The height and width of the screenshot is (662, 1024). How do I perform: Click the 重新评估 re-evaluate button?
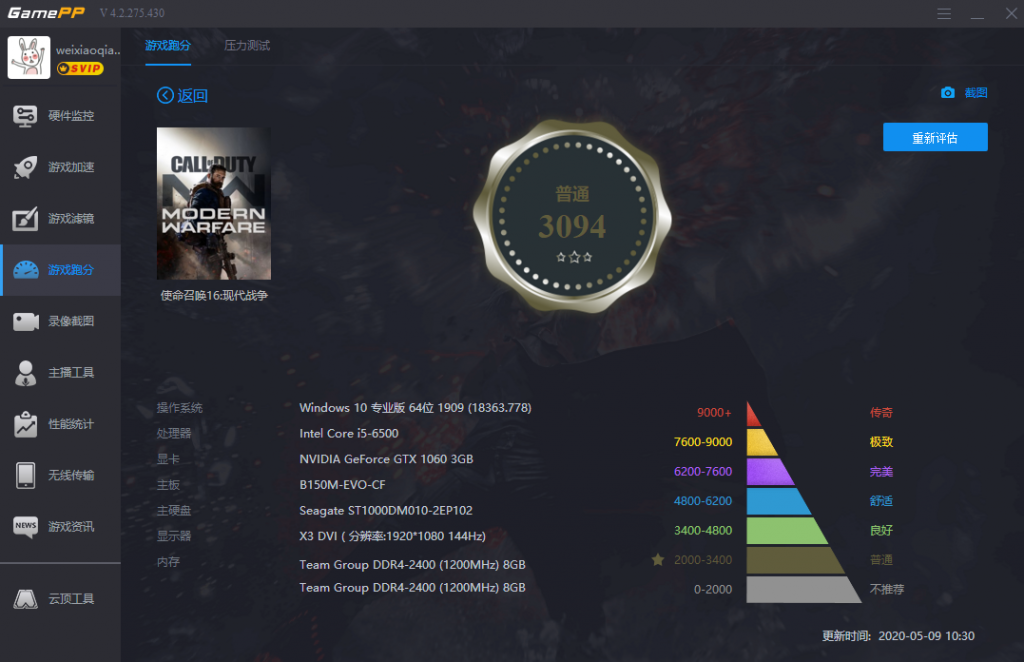tap(935, 137)
